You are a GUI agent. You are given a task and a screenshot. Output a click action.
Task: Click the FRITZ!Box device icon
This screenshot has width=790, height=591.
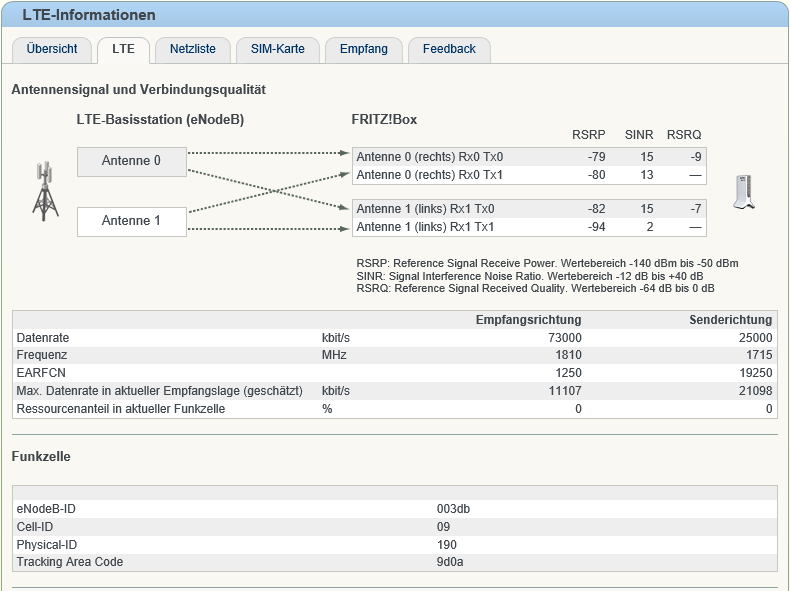(x=745, y=191)
